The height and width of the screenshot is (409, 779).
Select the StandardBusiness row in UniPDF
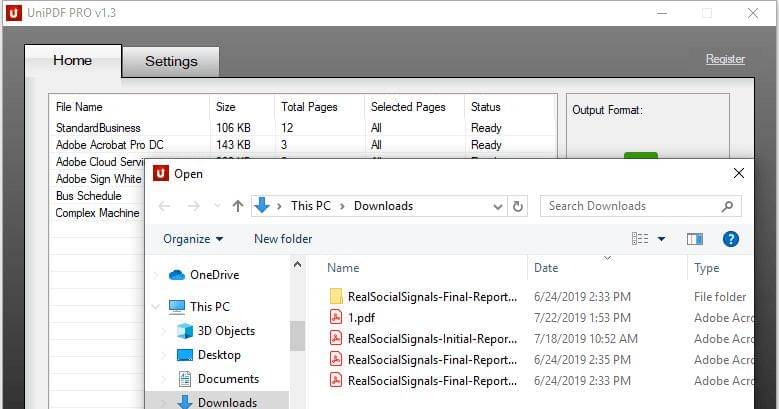(303, 128)
